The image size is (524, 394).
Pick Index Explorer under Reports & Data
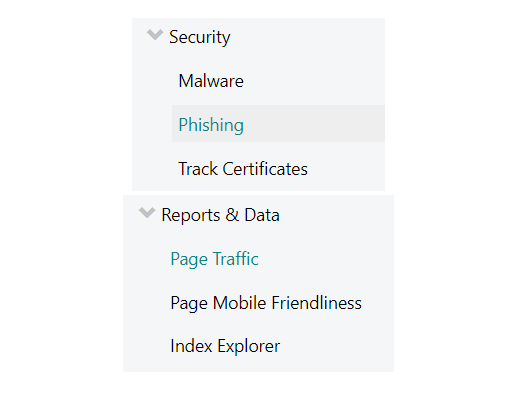225,346
